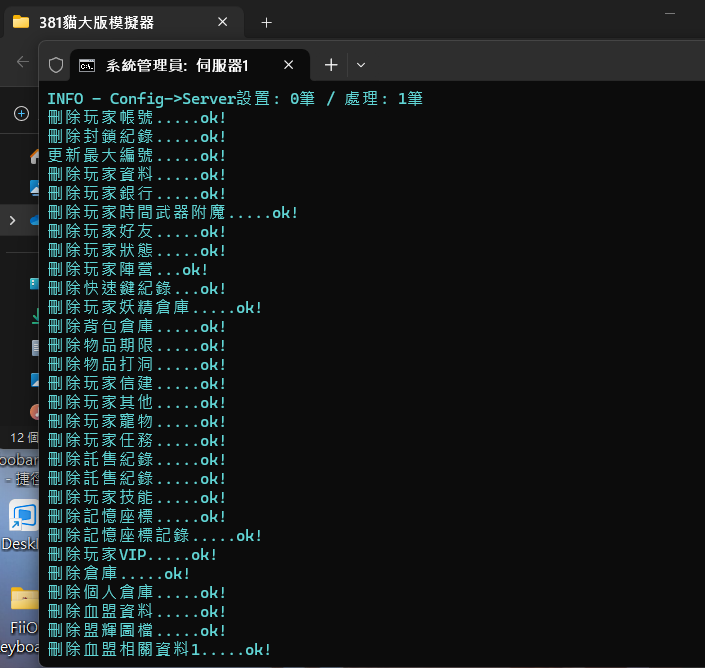Click the line 刪除物品期限.....ok!
Screen dimensions: 705x668
coord(137,346)
